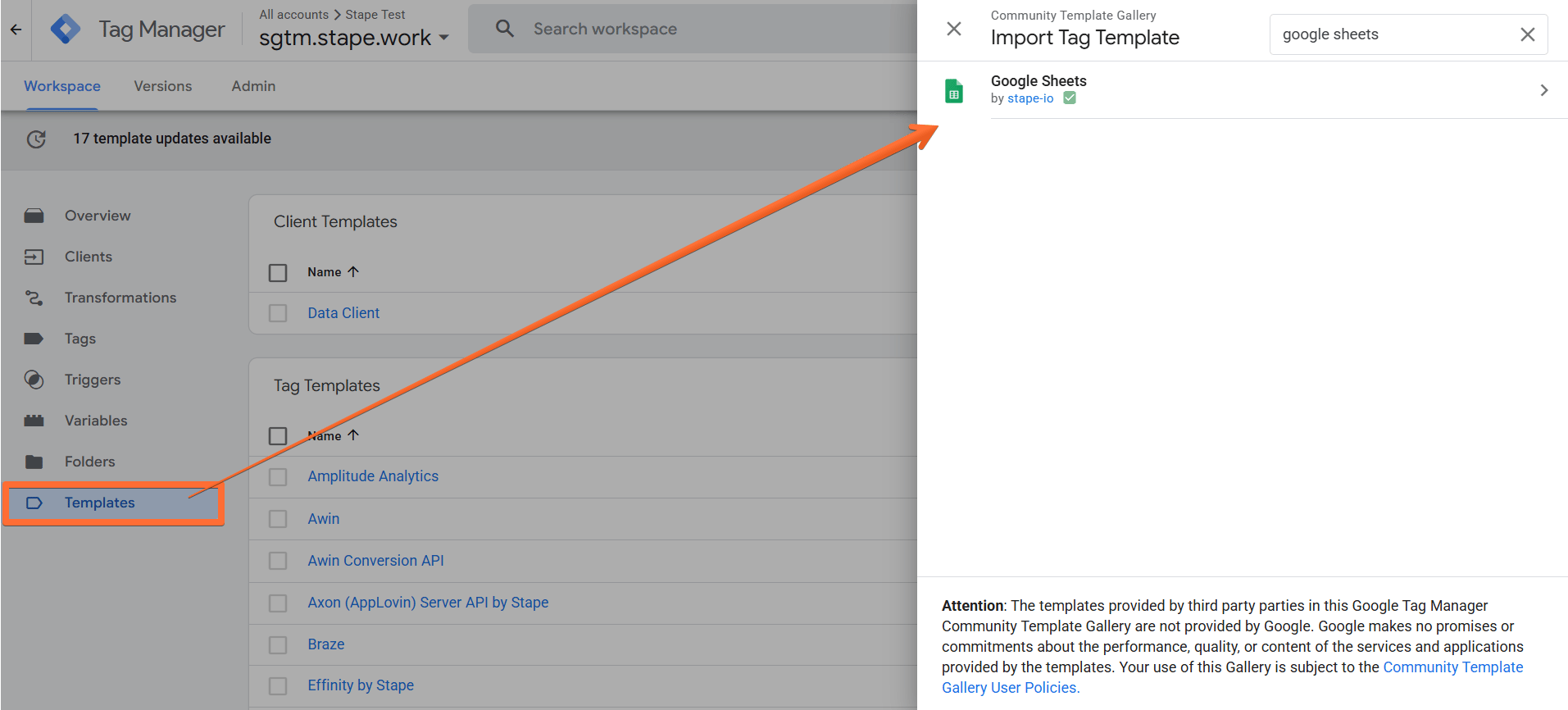Open Variables in the sidebar
The height and width of the screenshot is (710, 1568).
pyautogui.click(x=96, y=421)
